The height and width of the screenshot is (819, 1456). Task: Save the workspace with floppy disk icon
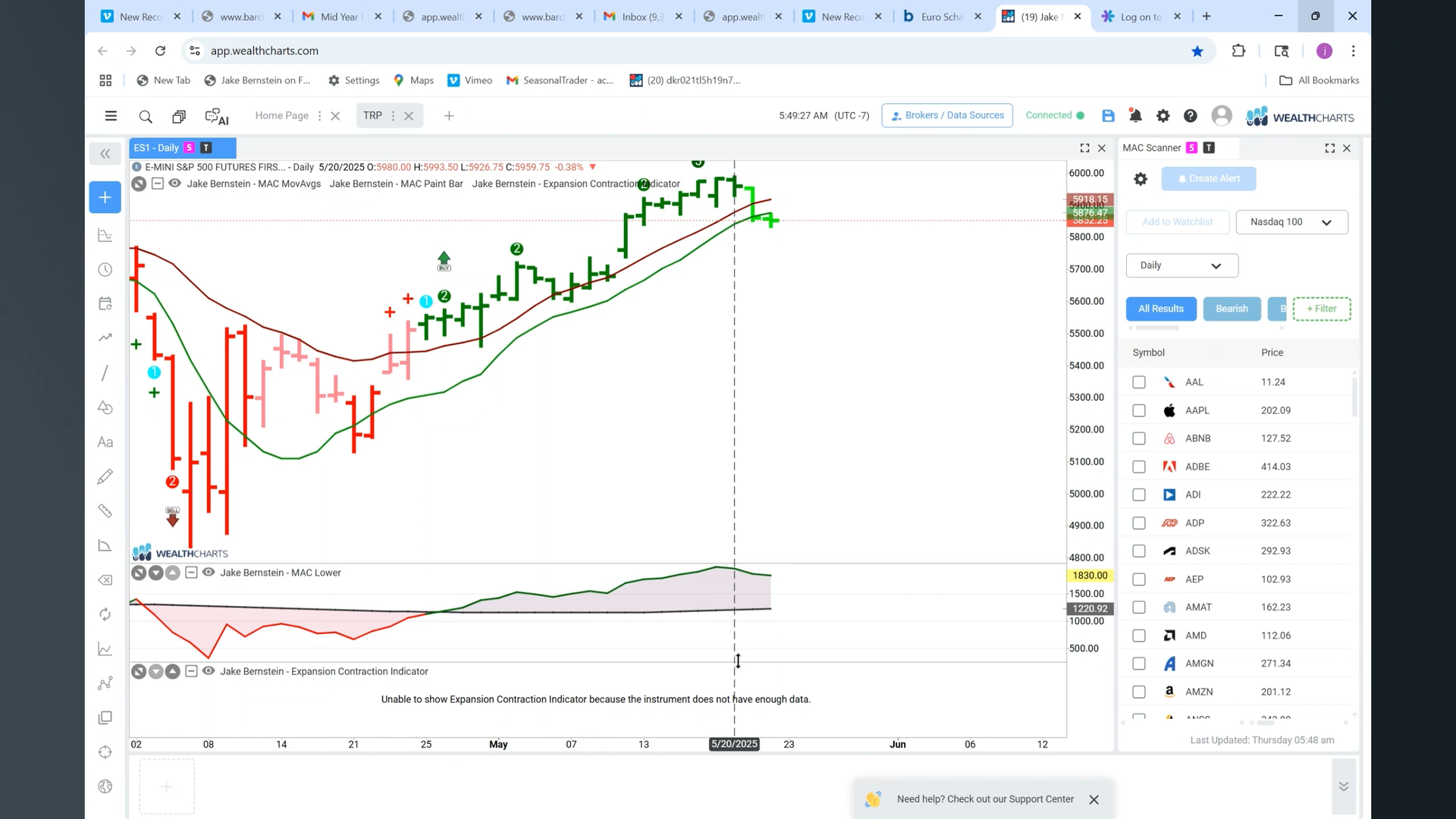coord(1108,115)
